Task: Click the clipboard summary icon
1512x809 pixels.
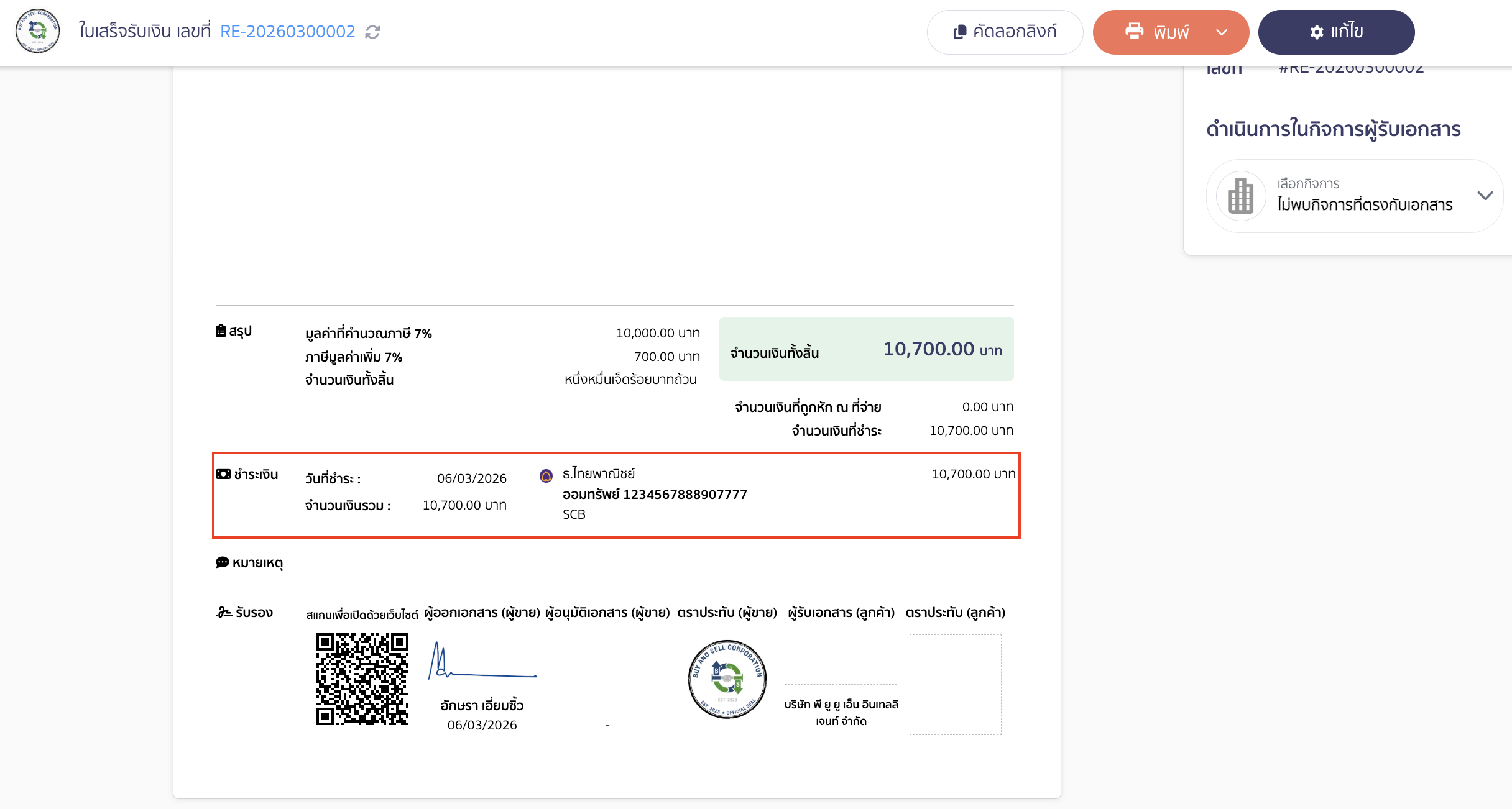Action: [x=221, y=331]
